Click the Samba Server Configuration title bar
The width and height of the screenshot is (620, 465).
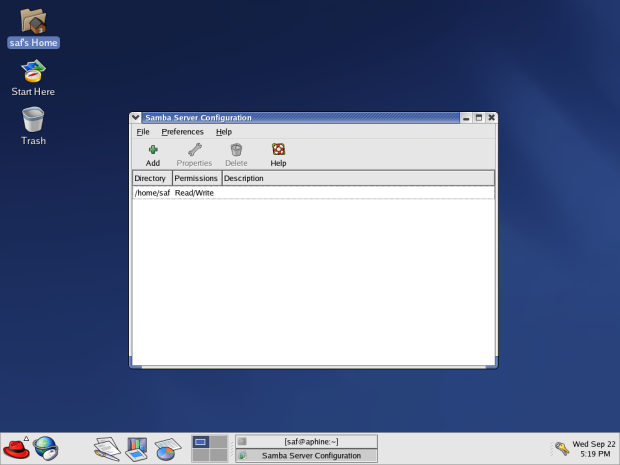tap(301, 117)
